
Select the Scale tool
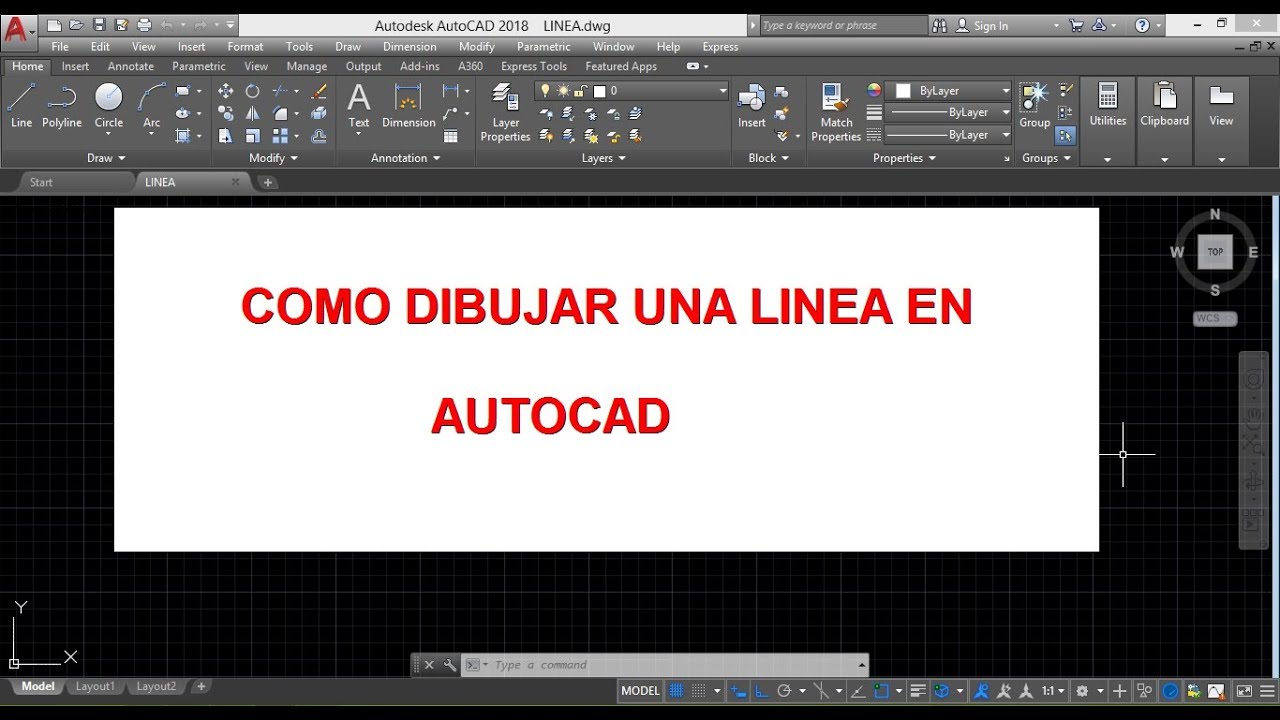click(x=253, y=135)
